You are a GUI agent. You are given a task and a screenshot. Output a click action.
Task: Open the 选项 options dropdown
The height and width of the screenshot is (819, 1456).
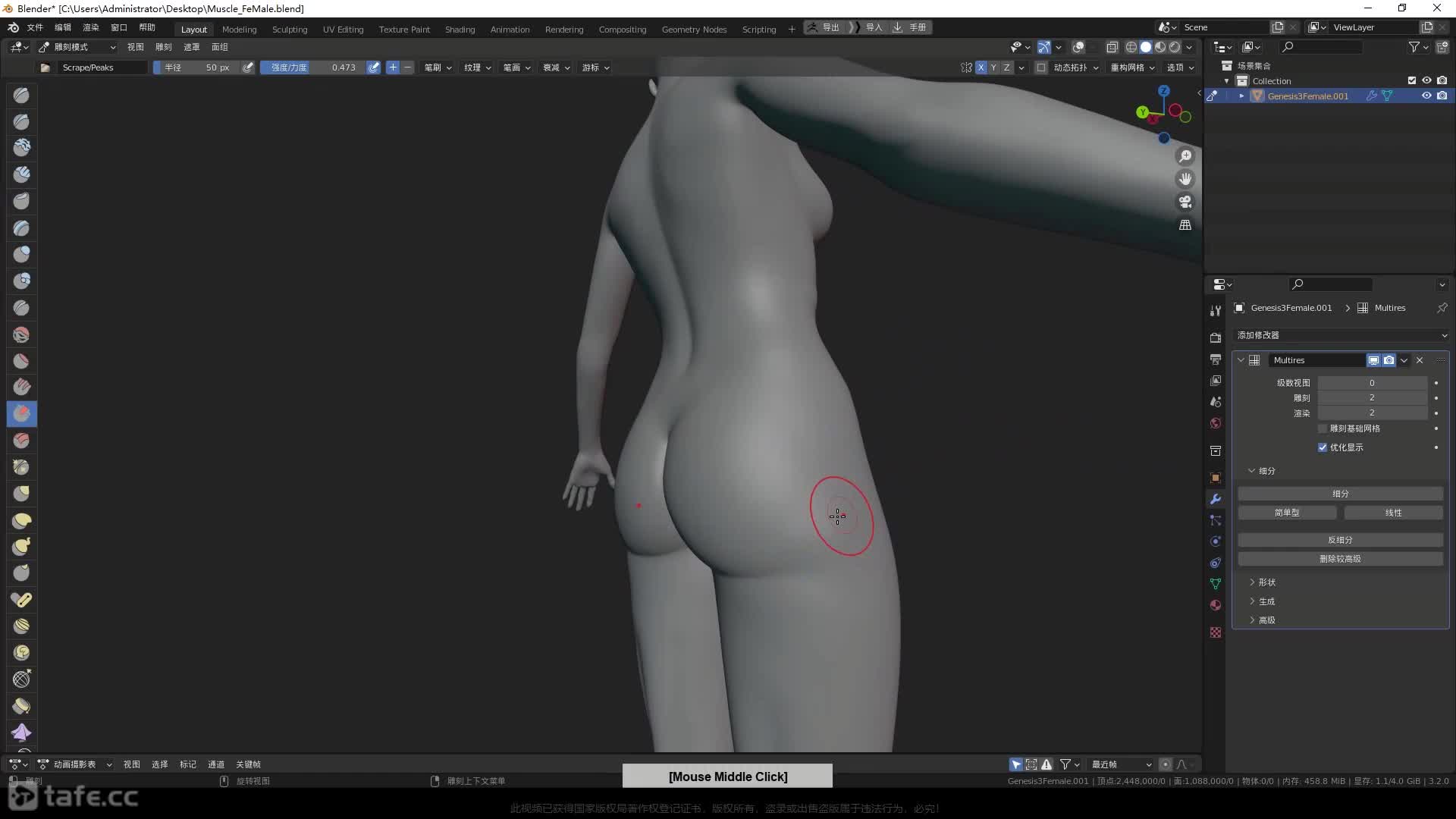(x=1180, y=67)
